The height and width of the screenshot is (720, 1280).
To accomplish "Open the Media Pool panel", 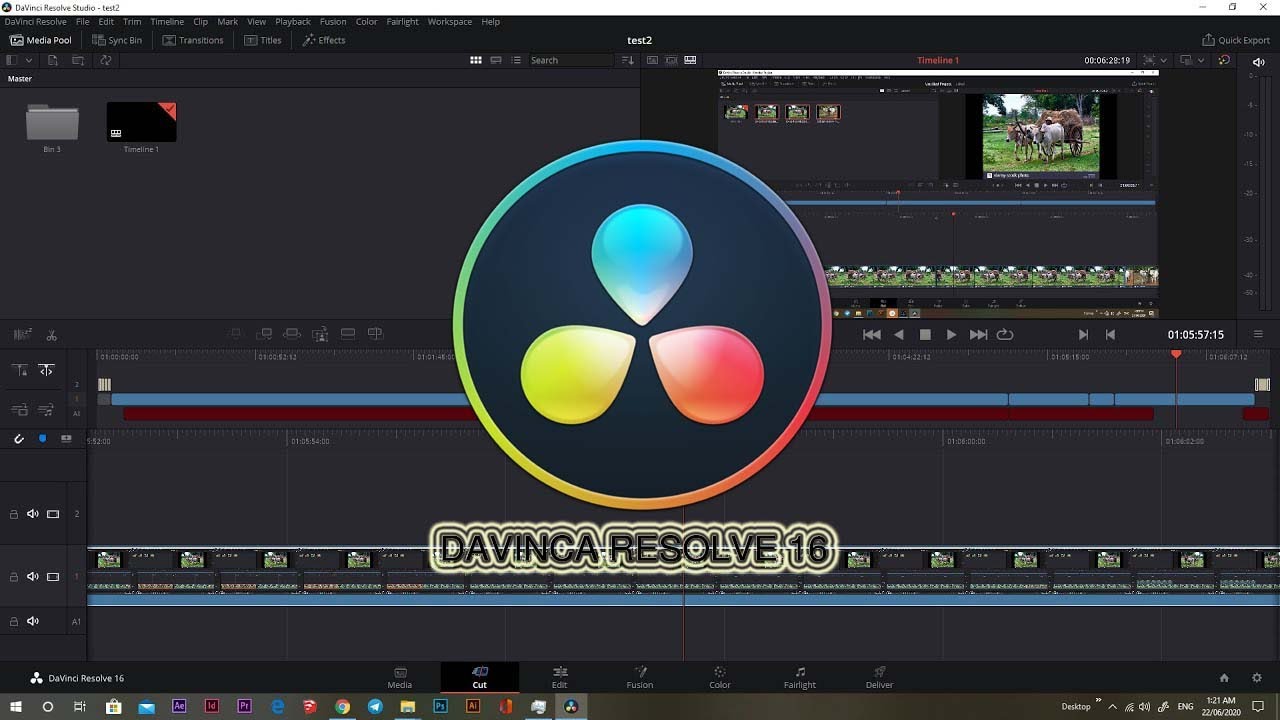I will [x=41, y=40].
